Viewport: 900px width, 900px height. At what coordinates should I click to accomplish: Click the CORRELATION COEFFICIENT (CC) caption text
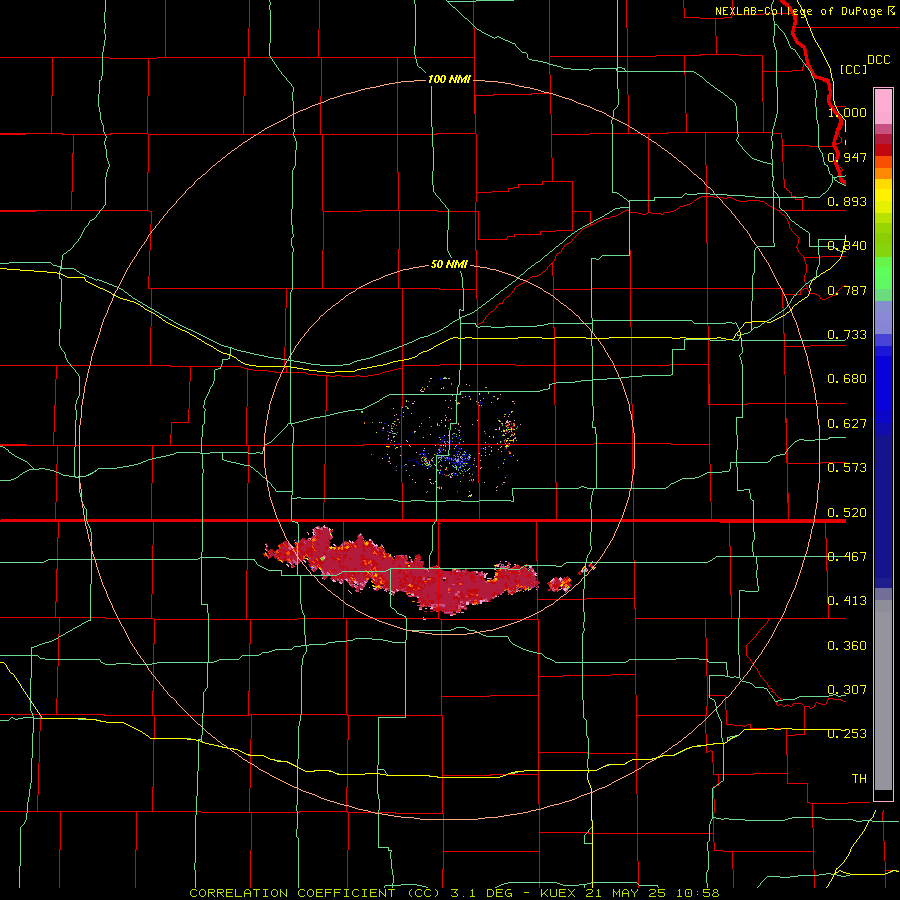(x=315, y=893)
